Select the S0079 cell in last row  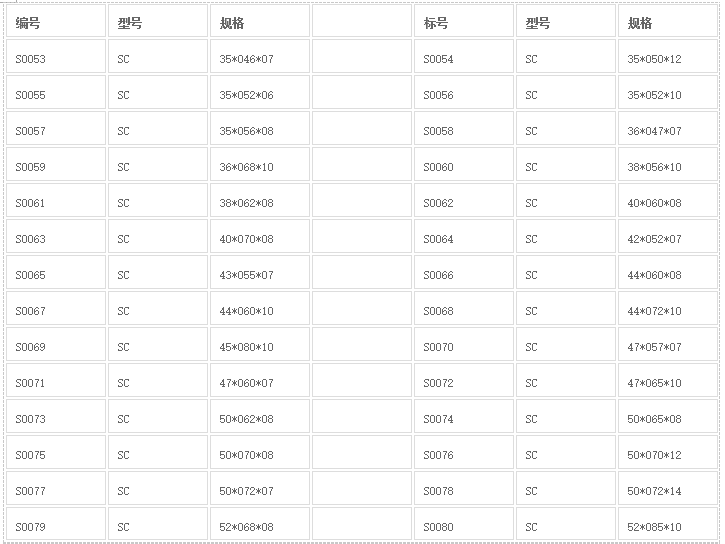tap(55, 527)
